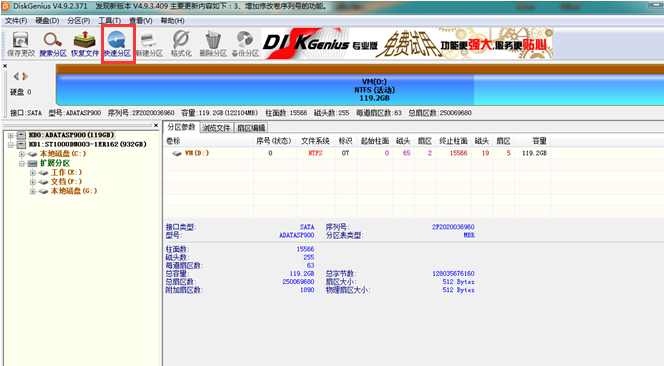Open the 帮助(H) menu

tap(172, 21)
